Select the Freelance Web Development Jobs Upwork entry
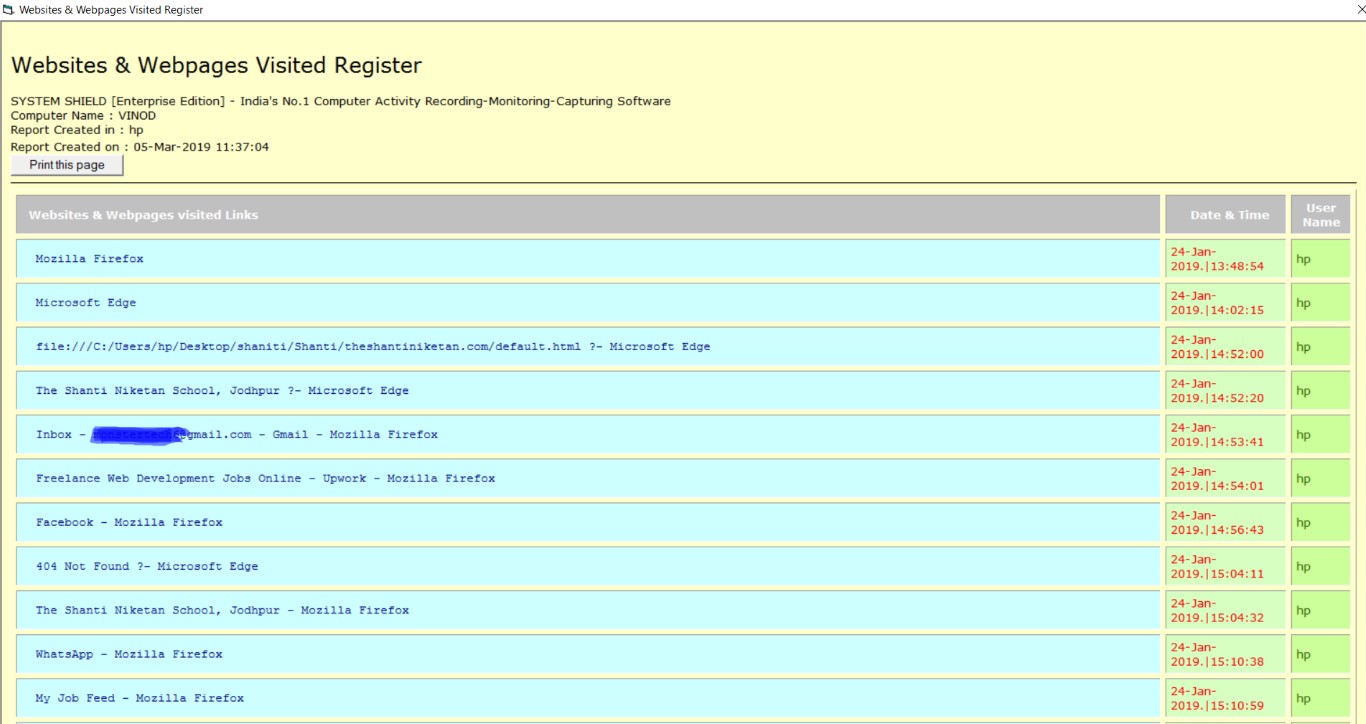1366x724 pixels. (588, 479)
